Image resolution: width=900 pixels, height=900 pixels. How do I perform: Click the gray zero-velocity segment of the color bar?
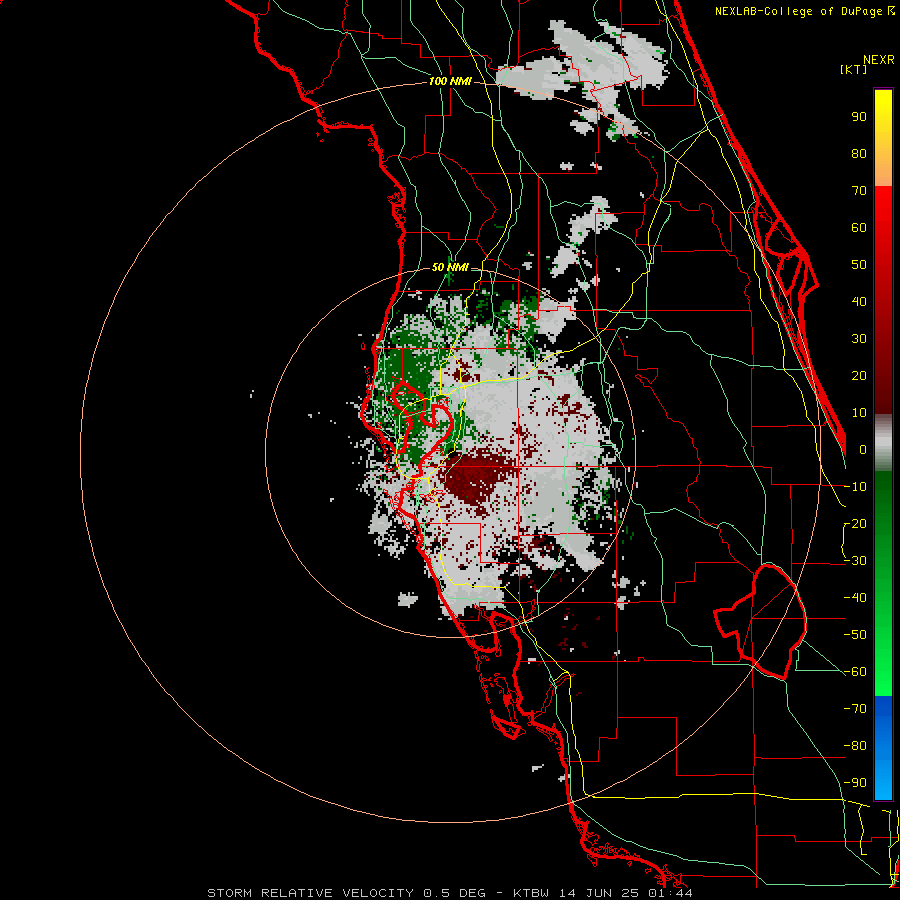pos(883,443)
